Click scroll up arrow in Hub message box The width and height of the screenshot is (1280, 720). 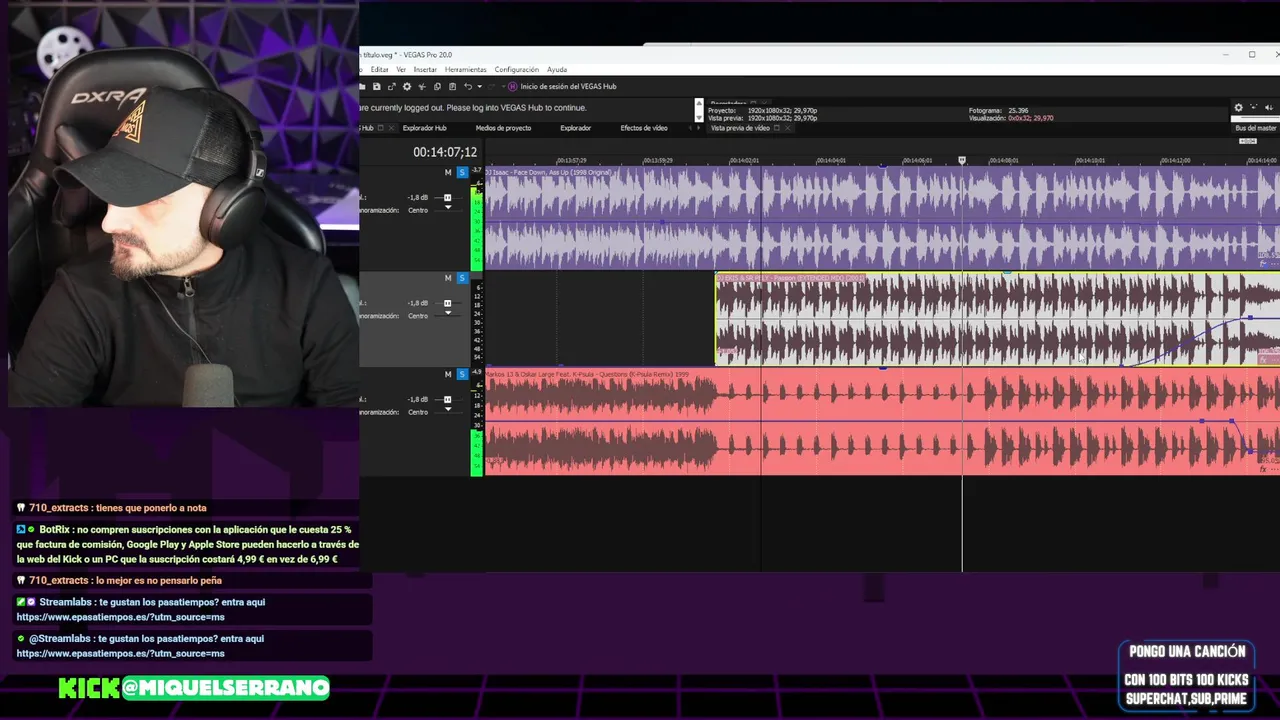coord(699,104)
